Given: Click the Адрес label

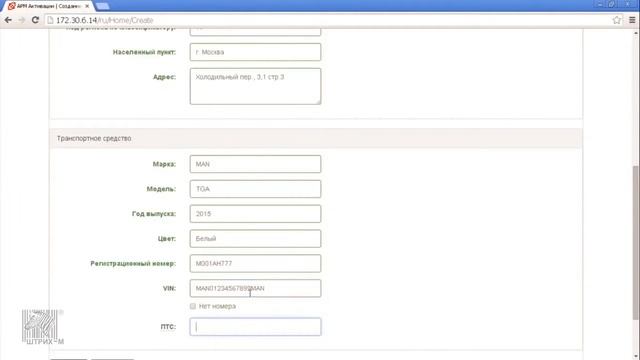Looking at the screenshot, I should pyautogui.click(x=164, y=77).
